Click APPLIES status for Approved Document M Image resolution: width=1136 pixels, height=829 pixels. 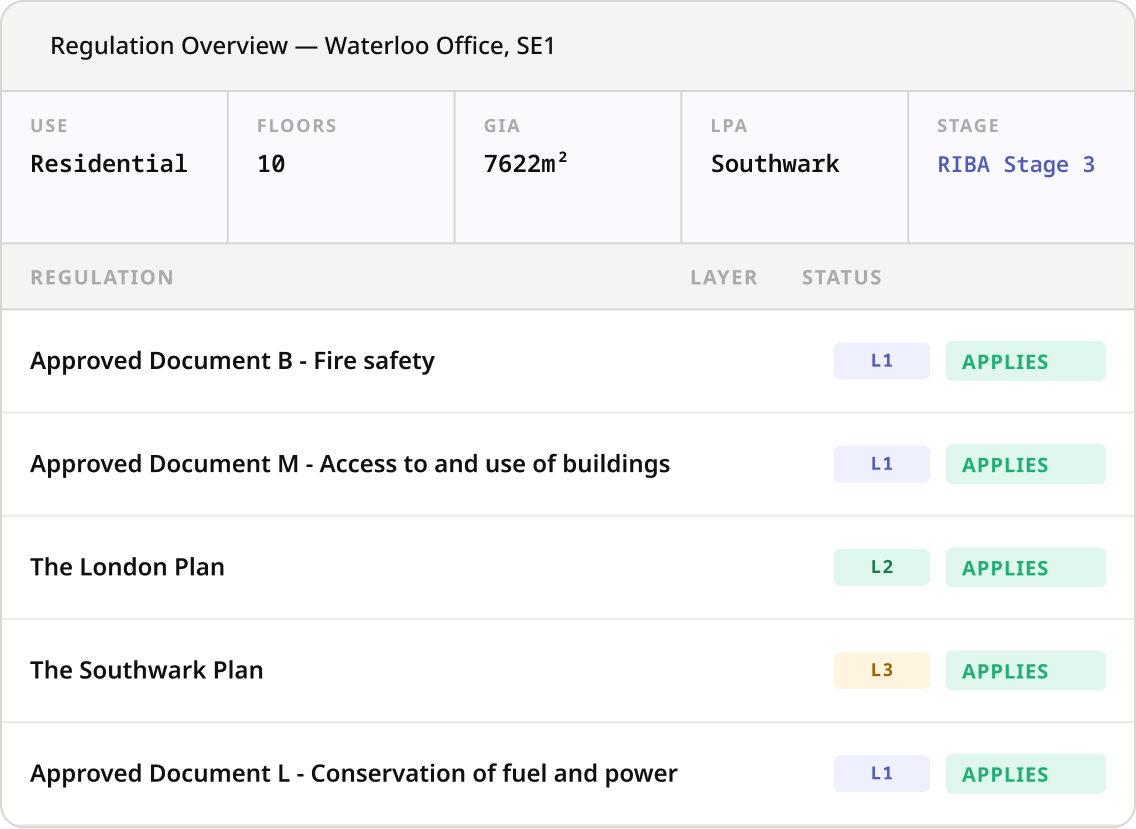(x=1026, y=465)
